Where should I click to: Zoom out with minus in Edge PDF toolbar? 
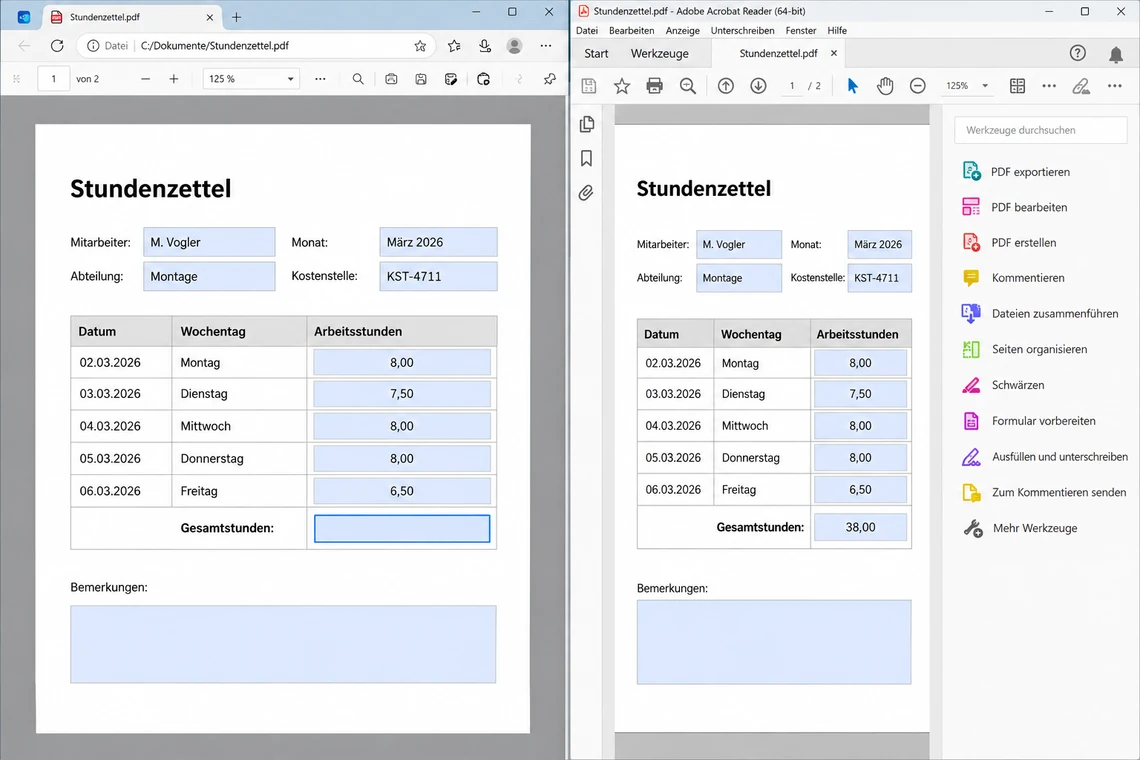coord(145,79)
